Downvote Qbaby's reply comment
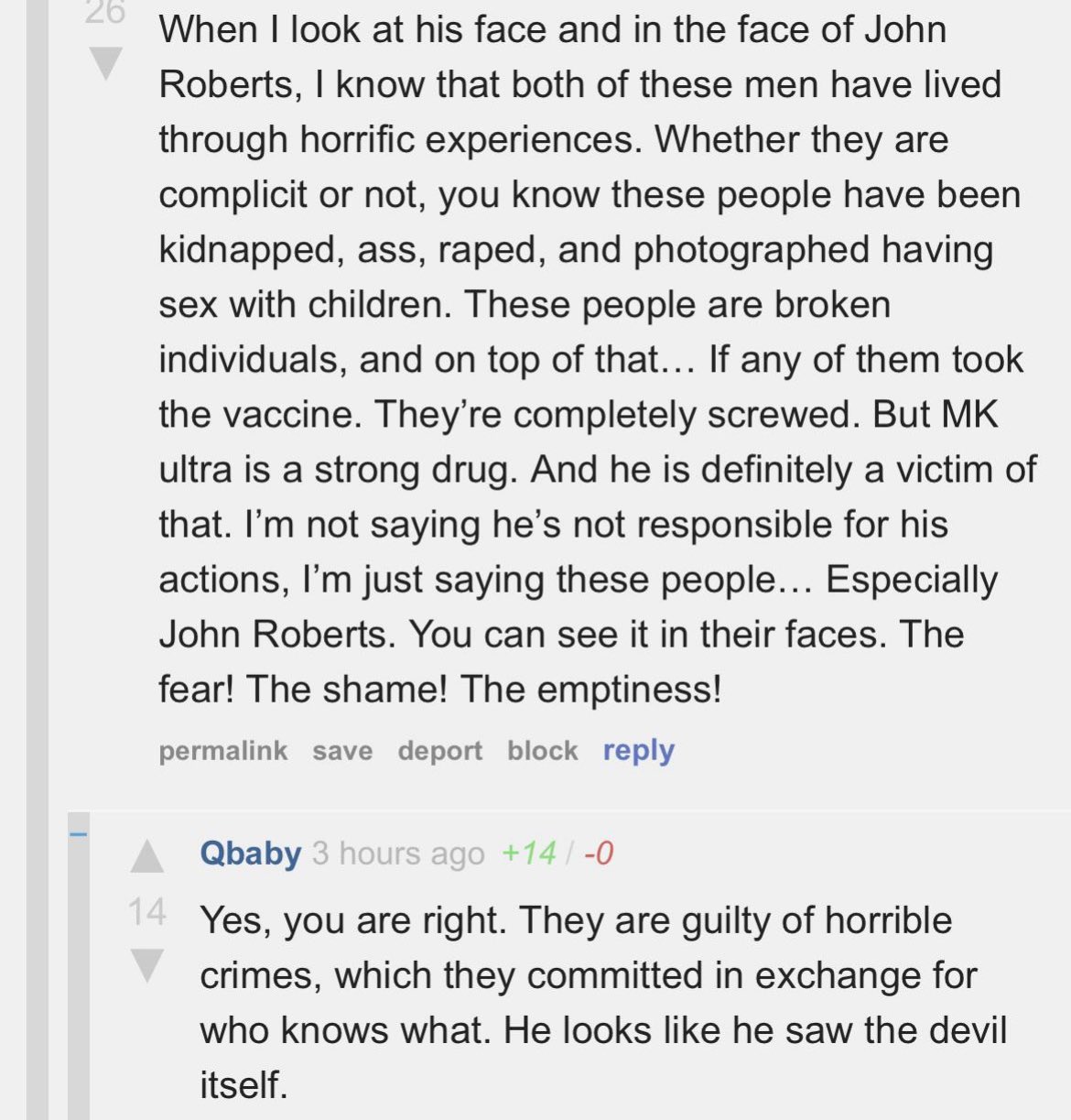 point(146,965)
